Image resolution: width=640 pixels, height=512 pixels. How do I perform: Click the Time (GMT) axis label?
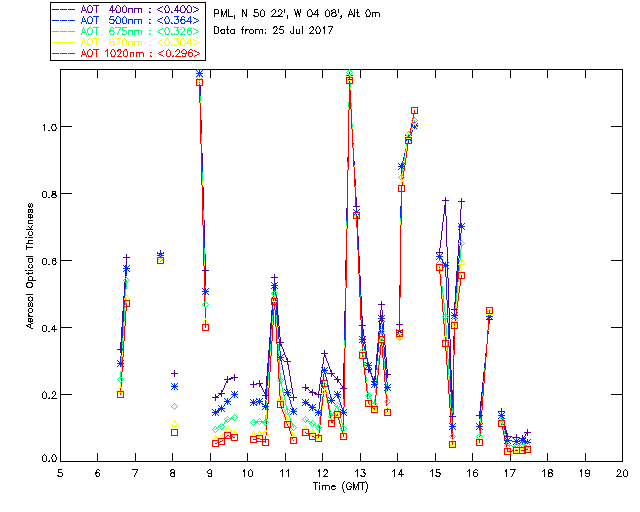[x=340, y=487]
